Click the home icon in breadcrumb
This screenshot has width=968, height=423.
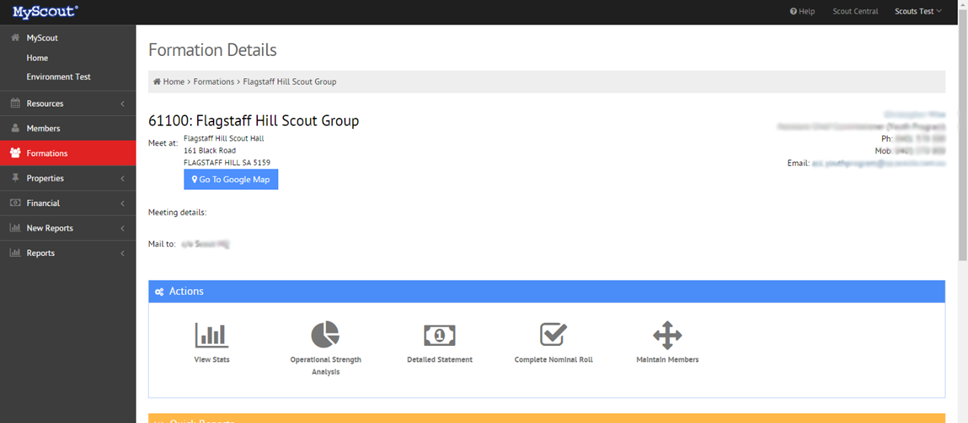(157, 82)
